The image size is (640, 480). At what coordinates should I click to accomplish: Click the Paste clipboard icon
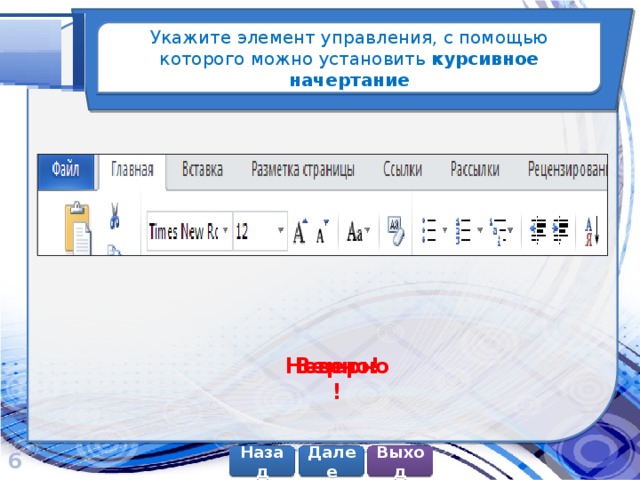point(78,228)
